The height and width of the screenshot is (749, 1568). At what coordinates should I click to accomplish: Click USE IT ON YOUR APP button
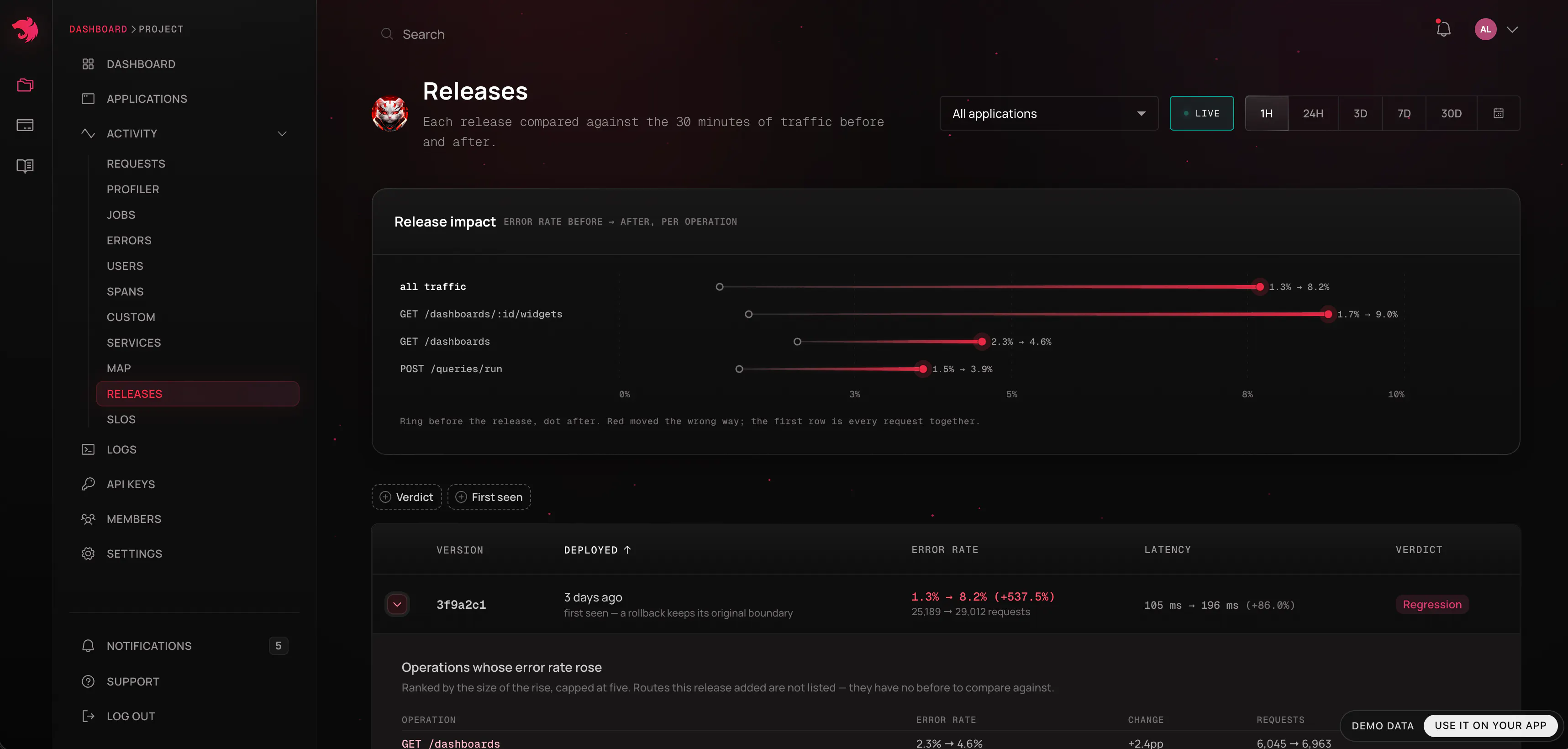(x=1490, y=725)
